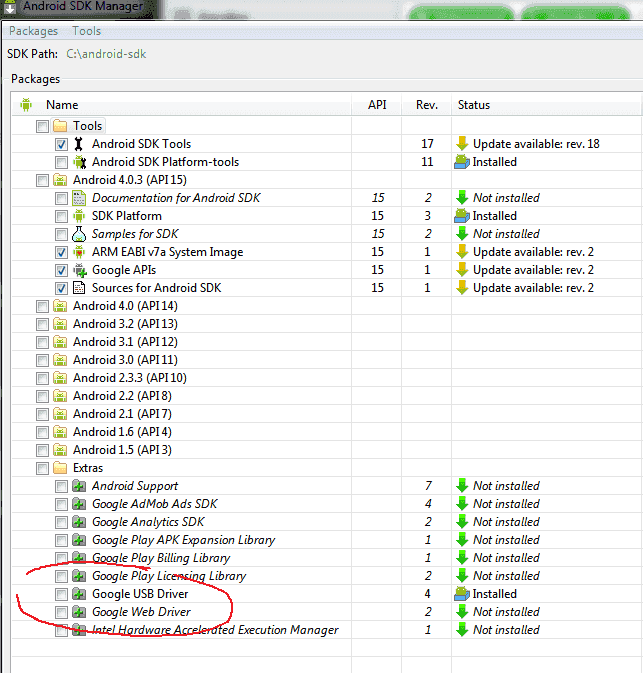This screenshot has height=673, width=643.
Task: Click the Google AdMob Ads SDK icon
Action: tap(79, 504)
